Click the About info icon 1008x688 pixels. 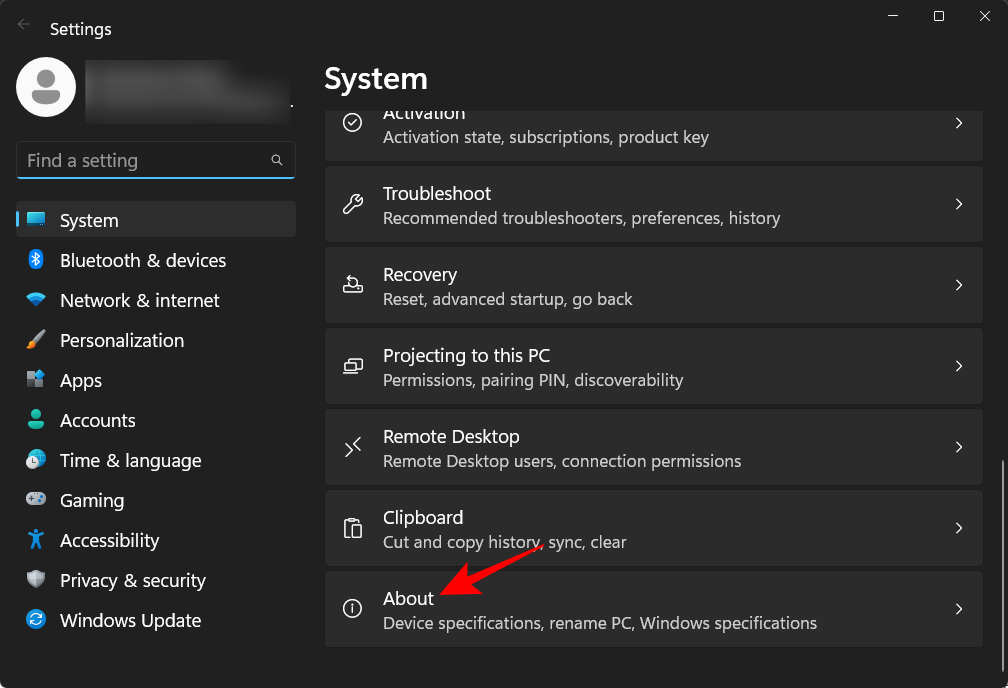(352, 609)
